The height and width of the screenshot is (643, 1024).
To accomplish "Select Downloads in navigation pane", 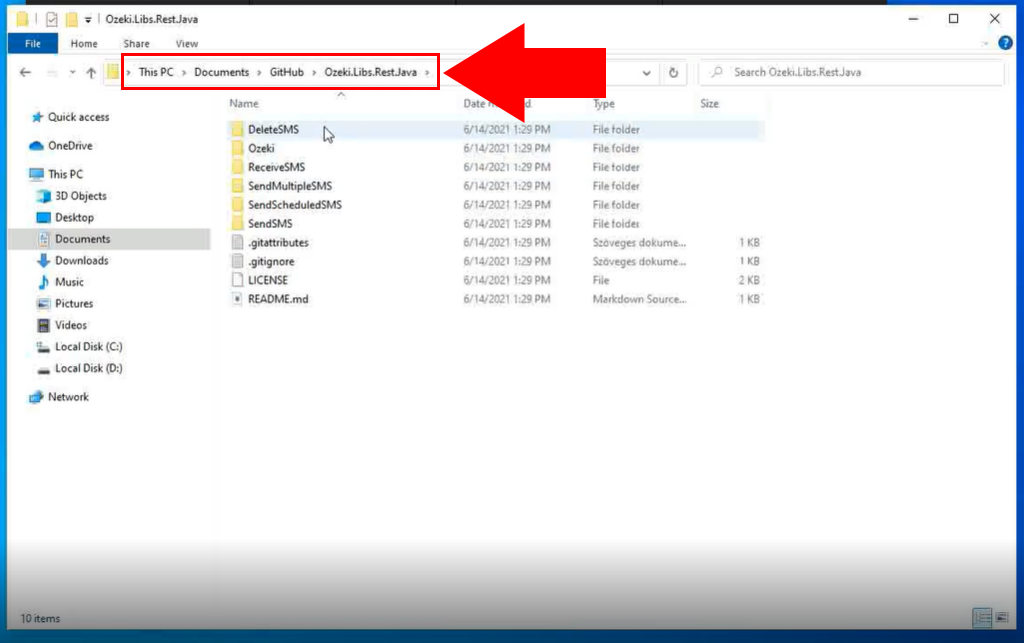I will pos(81,261).
